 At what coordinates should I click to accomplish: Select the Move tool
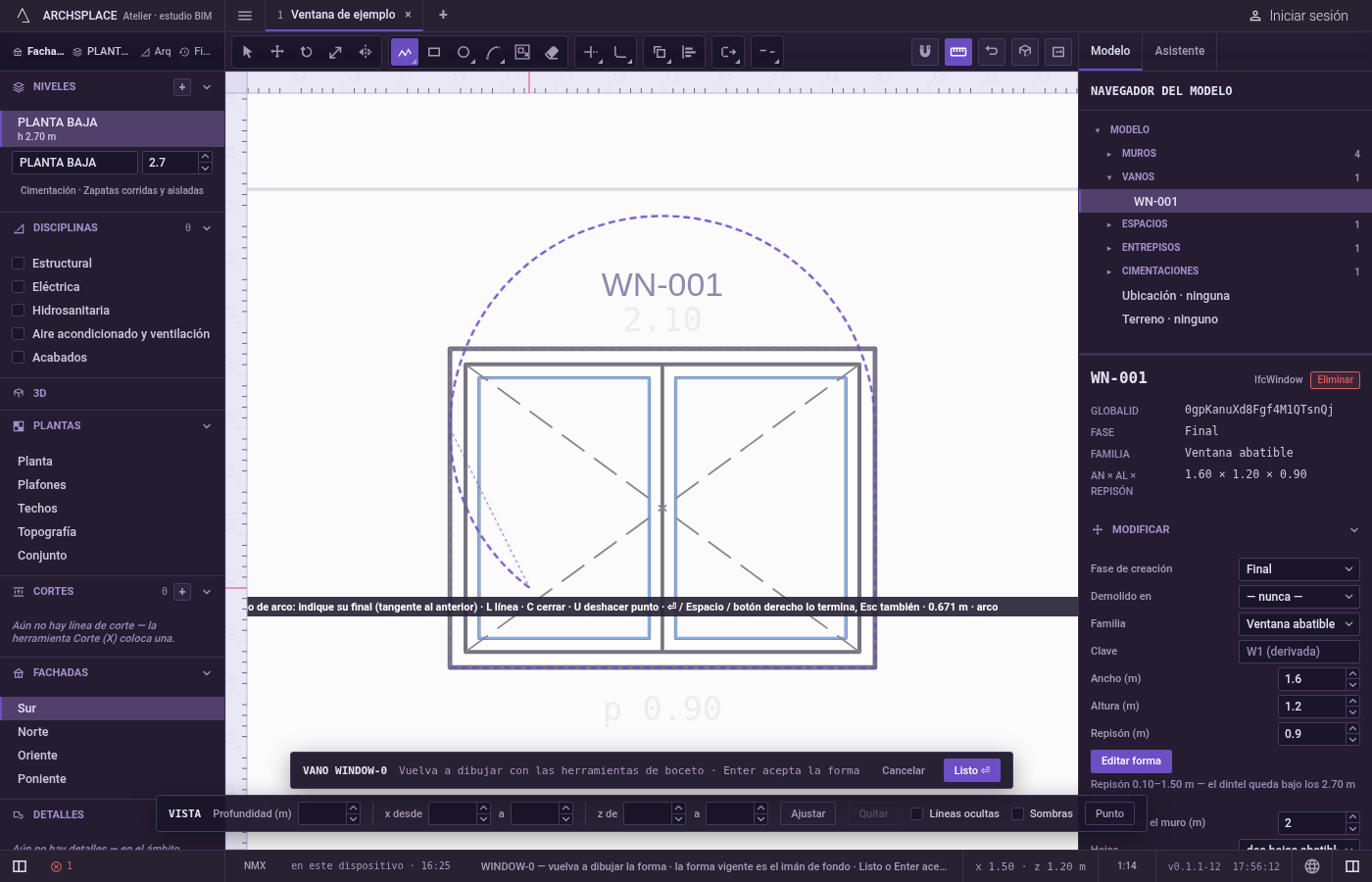point(277,52)
